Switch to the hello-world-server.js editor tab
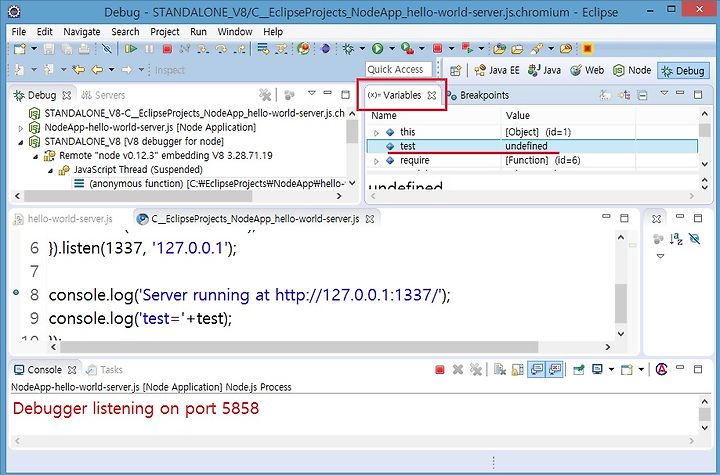 click(64, 219)
